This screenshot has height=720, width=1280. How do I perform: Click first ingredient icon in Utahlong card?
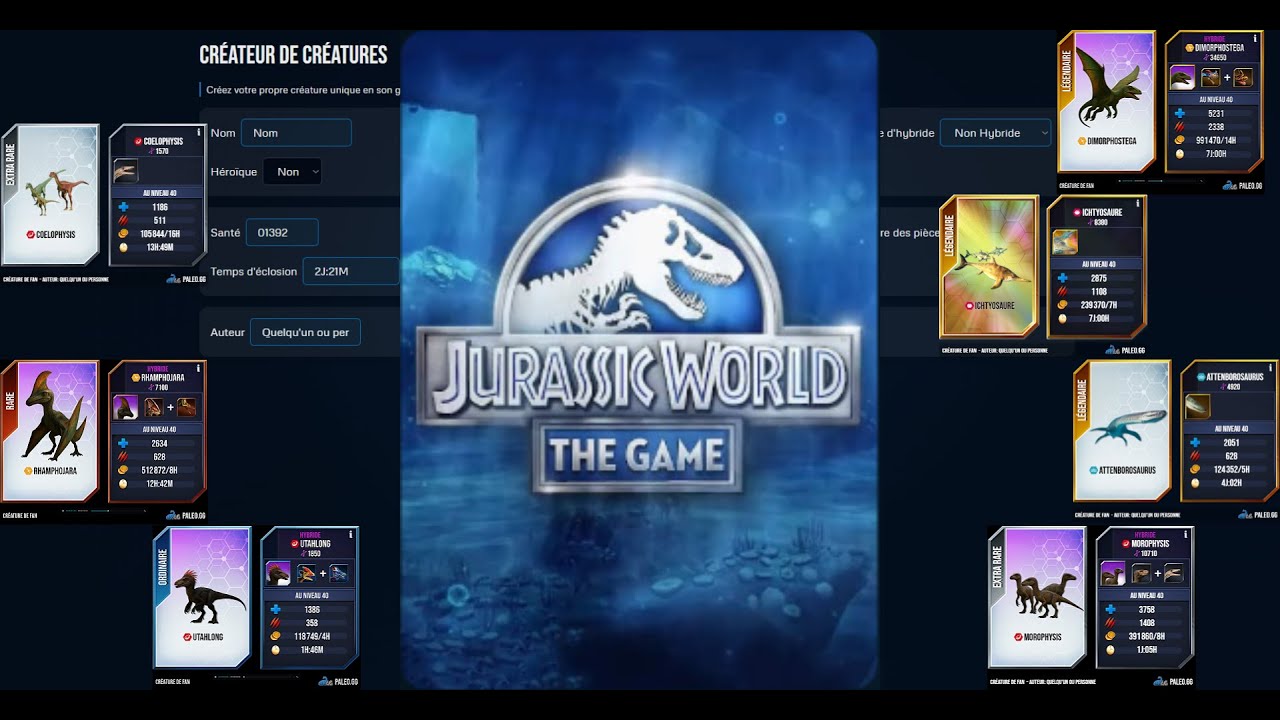coord(306,573)
